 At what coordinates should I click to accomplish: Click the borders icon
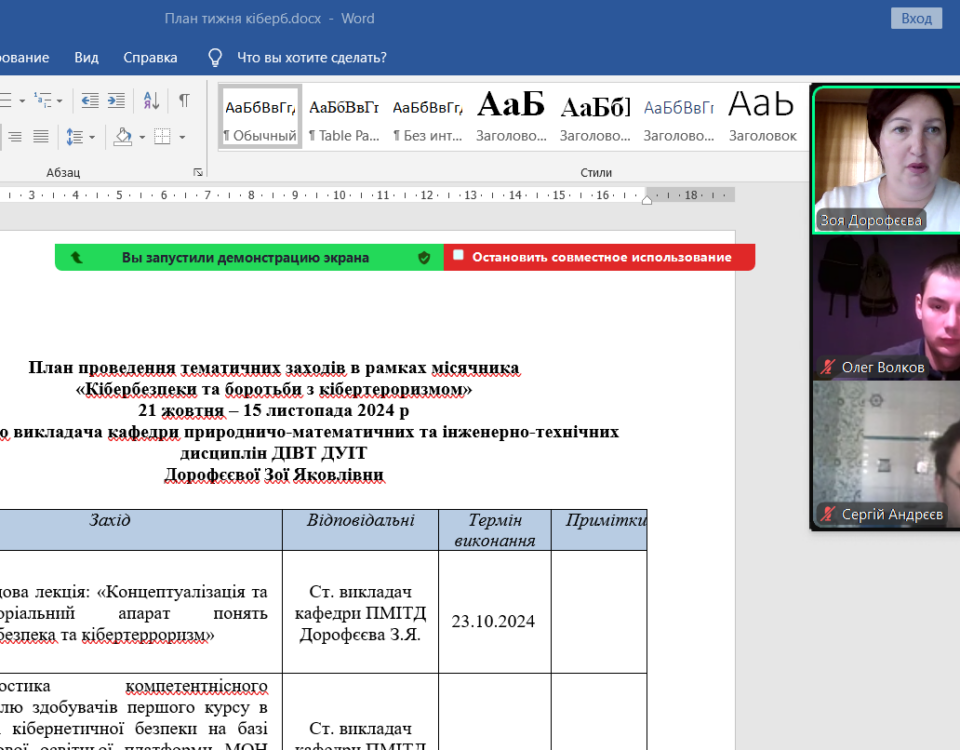pyautogui.click(x=162, y=137)
